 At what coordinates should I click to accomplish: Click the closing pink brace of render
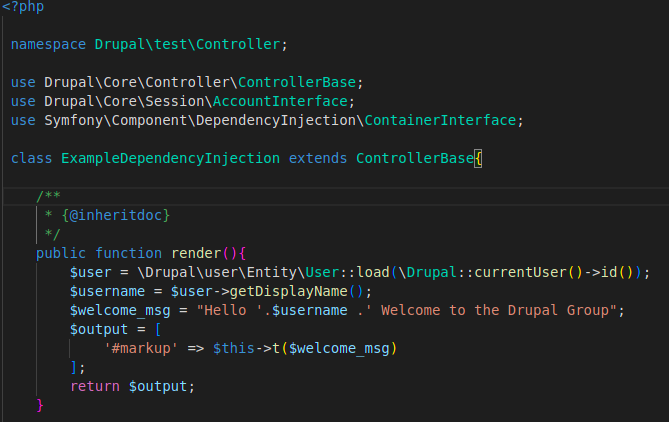[x=40, y=405]
